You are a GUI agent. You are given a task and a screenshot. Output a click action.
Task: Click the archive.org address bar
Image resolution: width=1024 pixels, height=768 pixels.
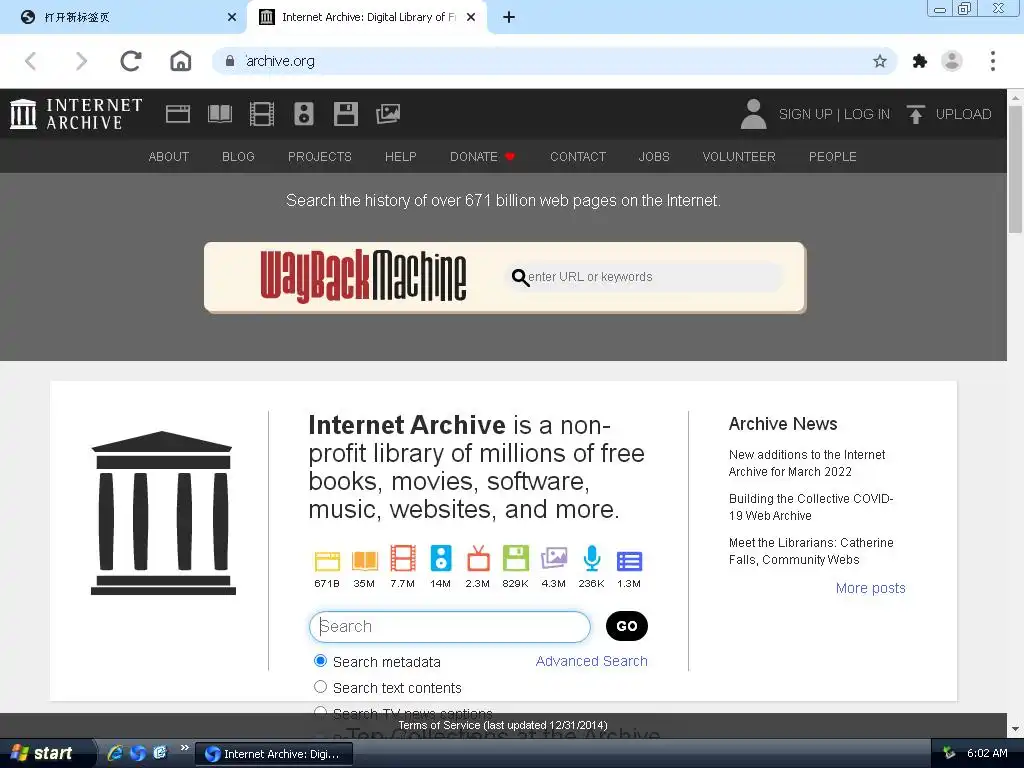(x=555, y=61)
